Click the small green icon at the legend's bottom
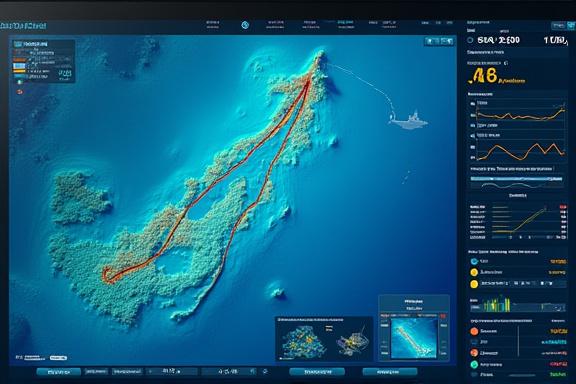This screenshot has height=384, width=576. click(19, 82)
